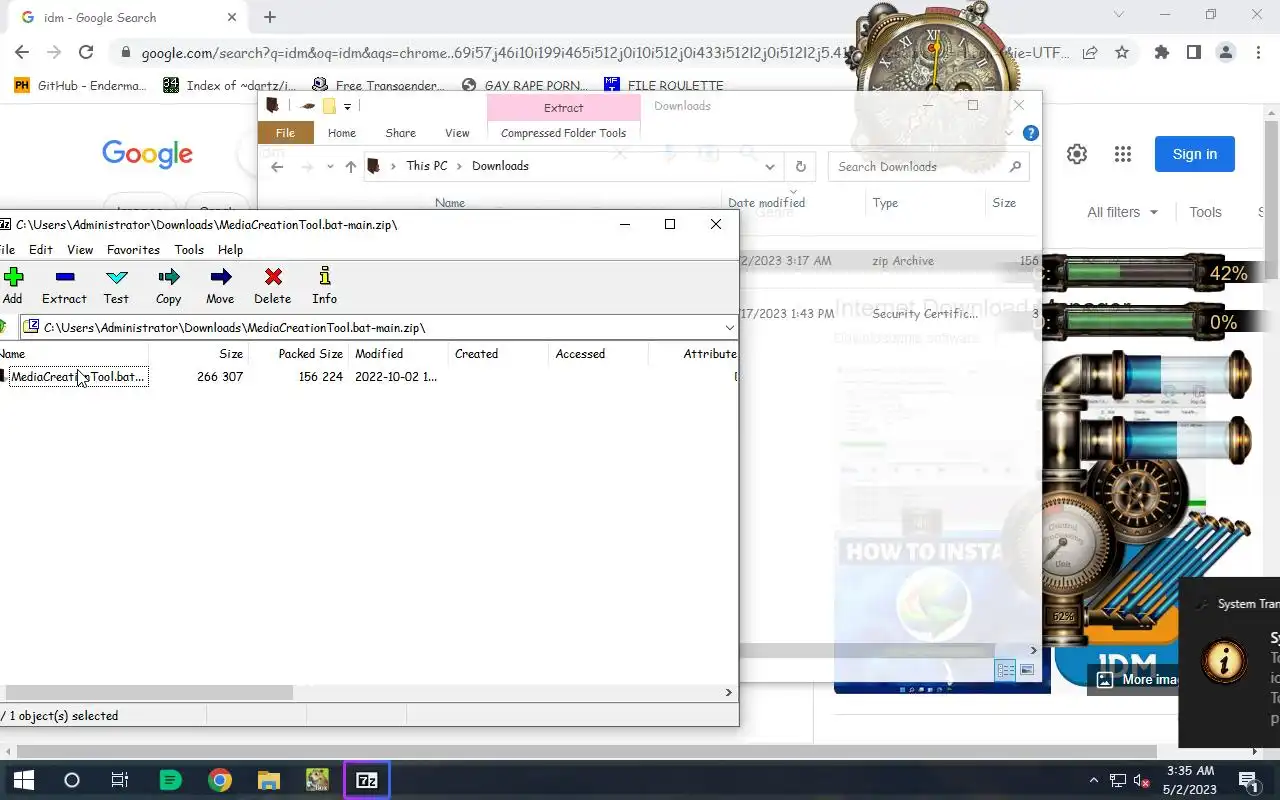The height and width of the screenshot is (800, 1280).
Task: Select the MediaCreationTool.bat file row in 7-Zip
Action: coord(78,377)
